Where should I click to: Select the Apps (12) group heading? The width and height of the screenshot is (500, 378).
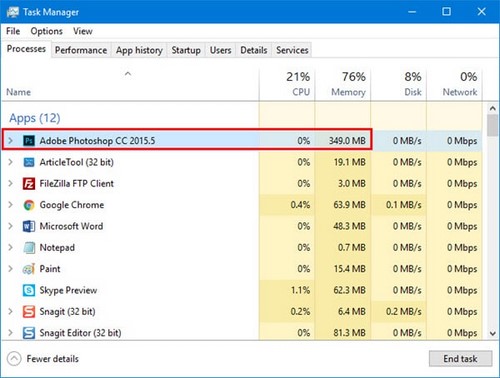[x=35, y=118]
